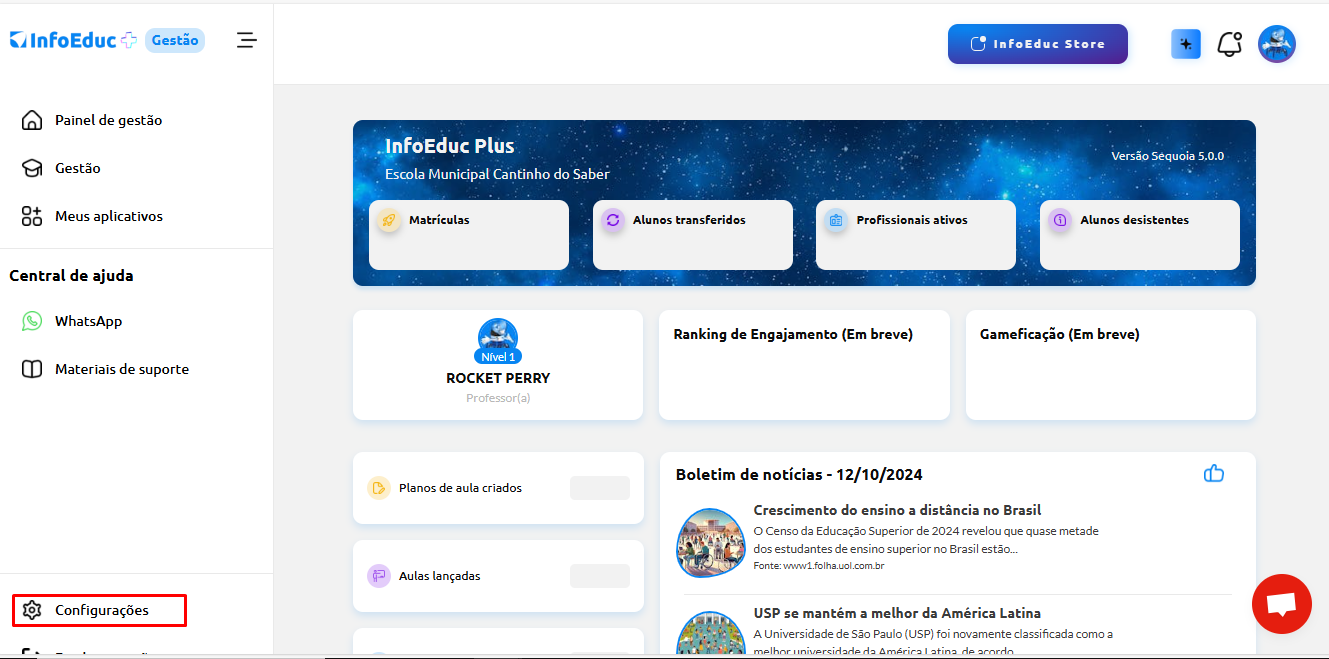This screenshot has height=659, width=1329.
Task: Open Configurações in the sidebar
Action: coord(99,610)
